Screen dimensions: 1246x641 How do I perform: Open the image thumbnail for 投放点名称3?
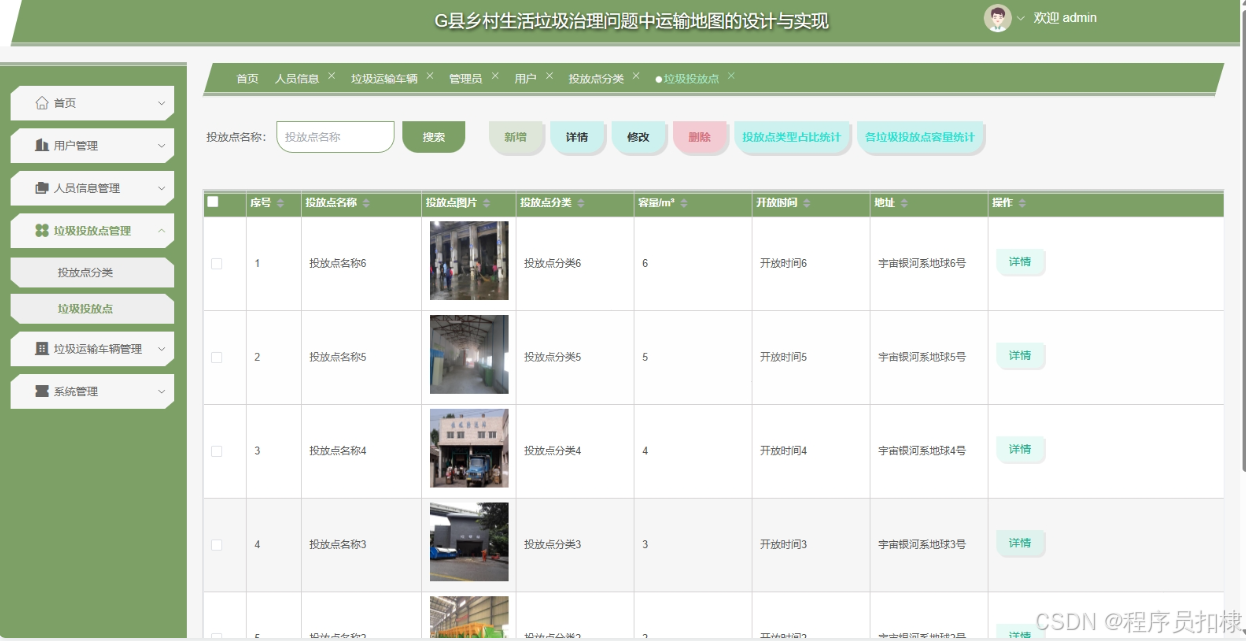click(469, 542)
